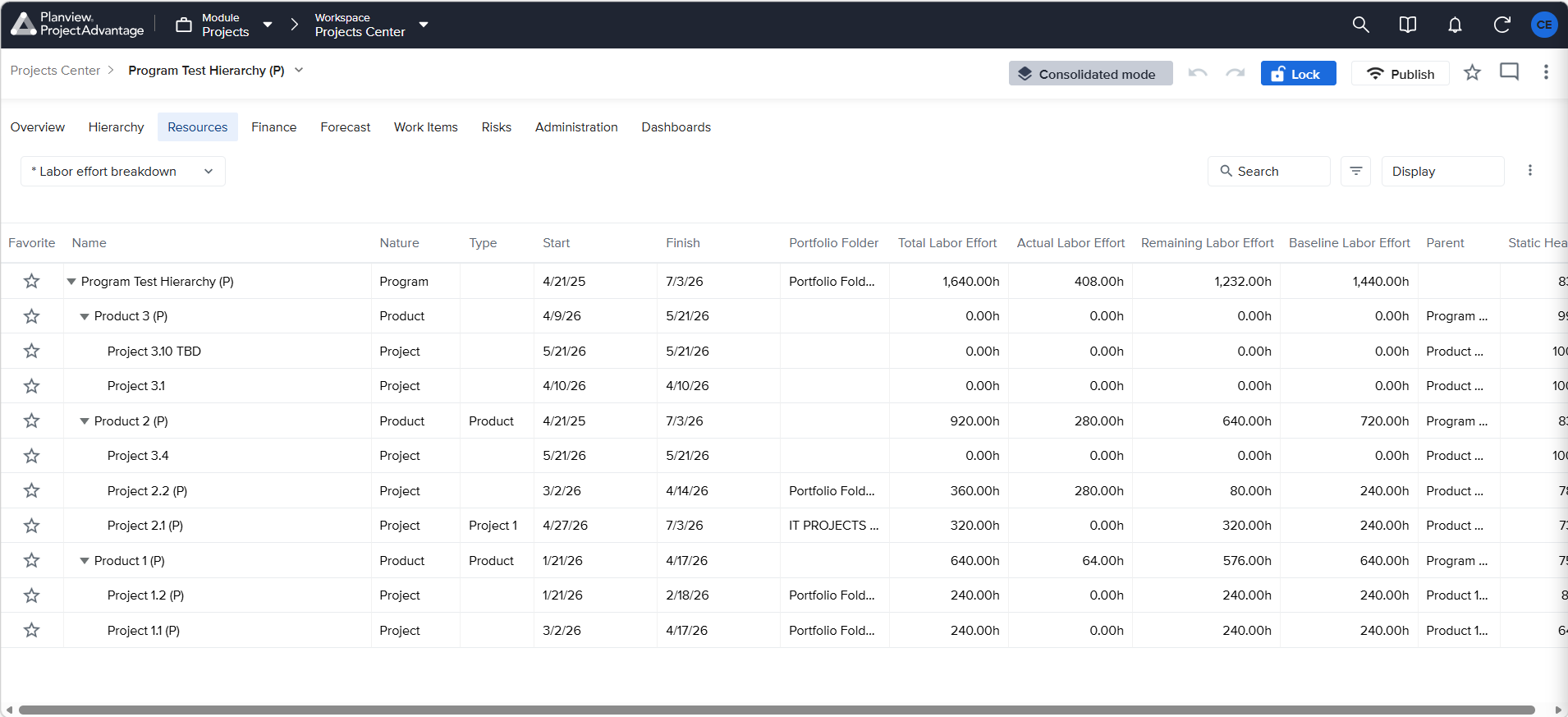
Task: Toggle favorite star for Project 2.2 (P)
Action: coord(31,490)
